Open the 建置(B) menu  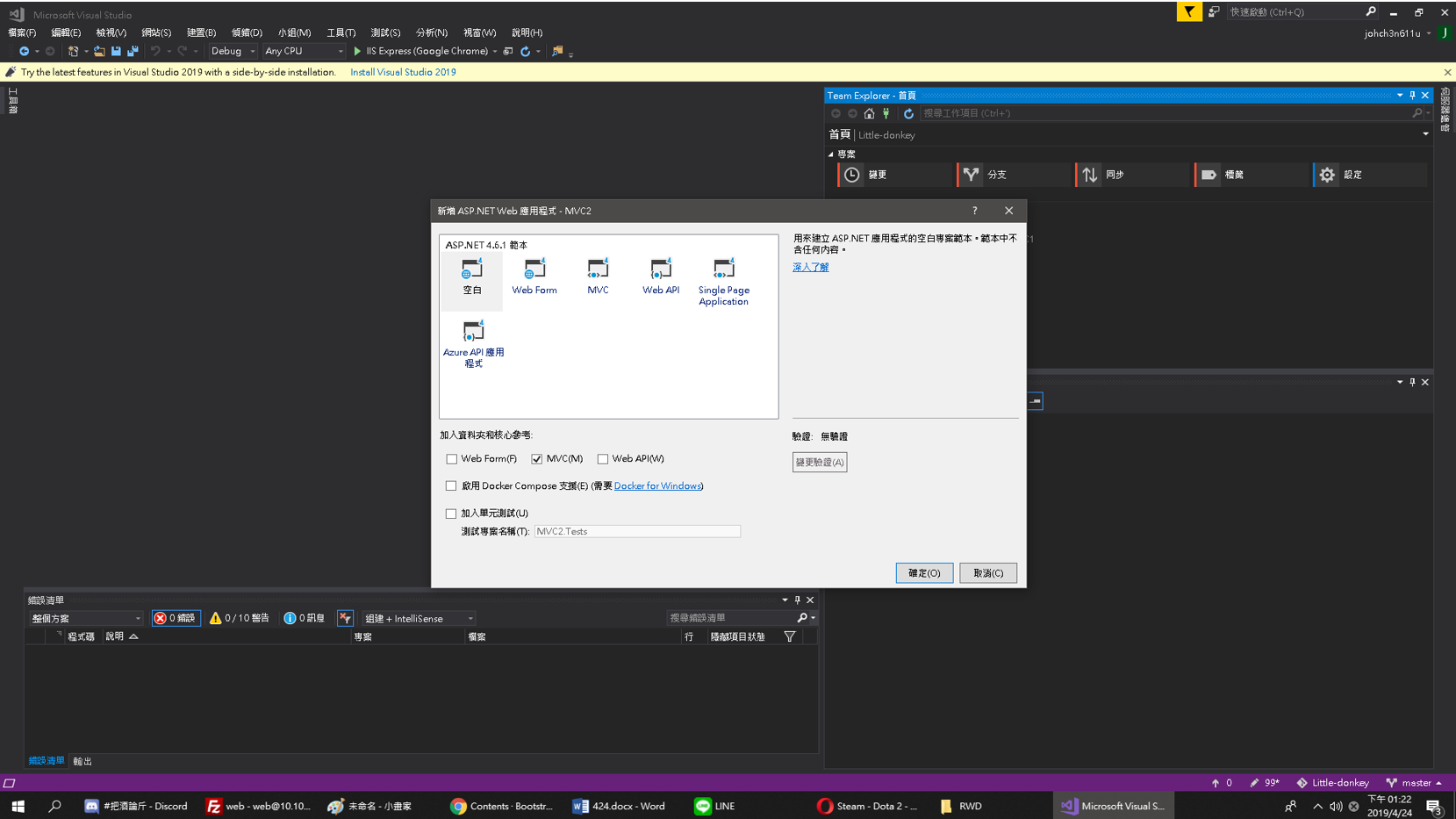click(x=201, y=32)
